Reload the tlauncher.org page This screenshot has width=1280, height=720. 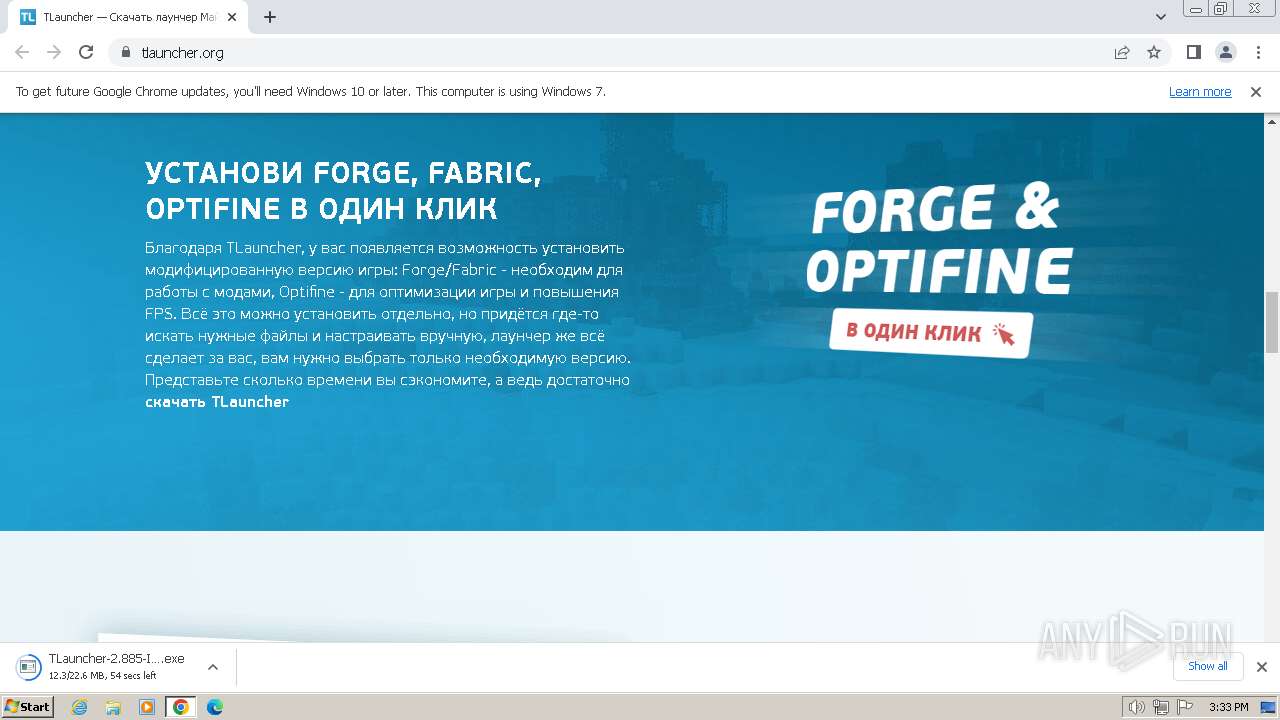(86, 52)
